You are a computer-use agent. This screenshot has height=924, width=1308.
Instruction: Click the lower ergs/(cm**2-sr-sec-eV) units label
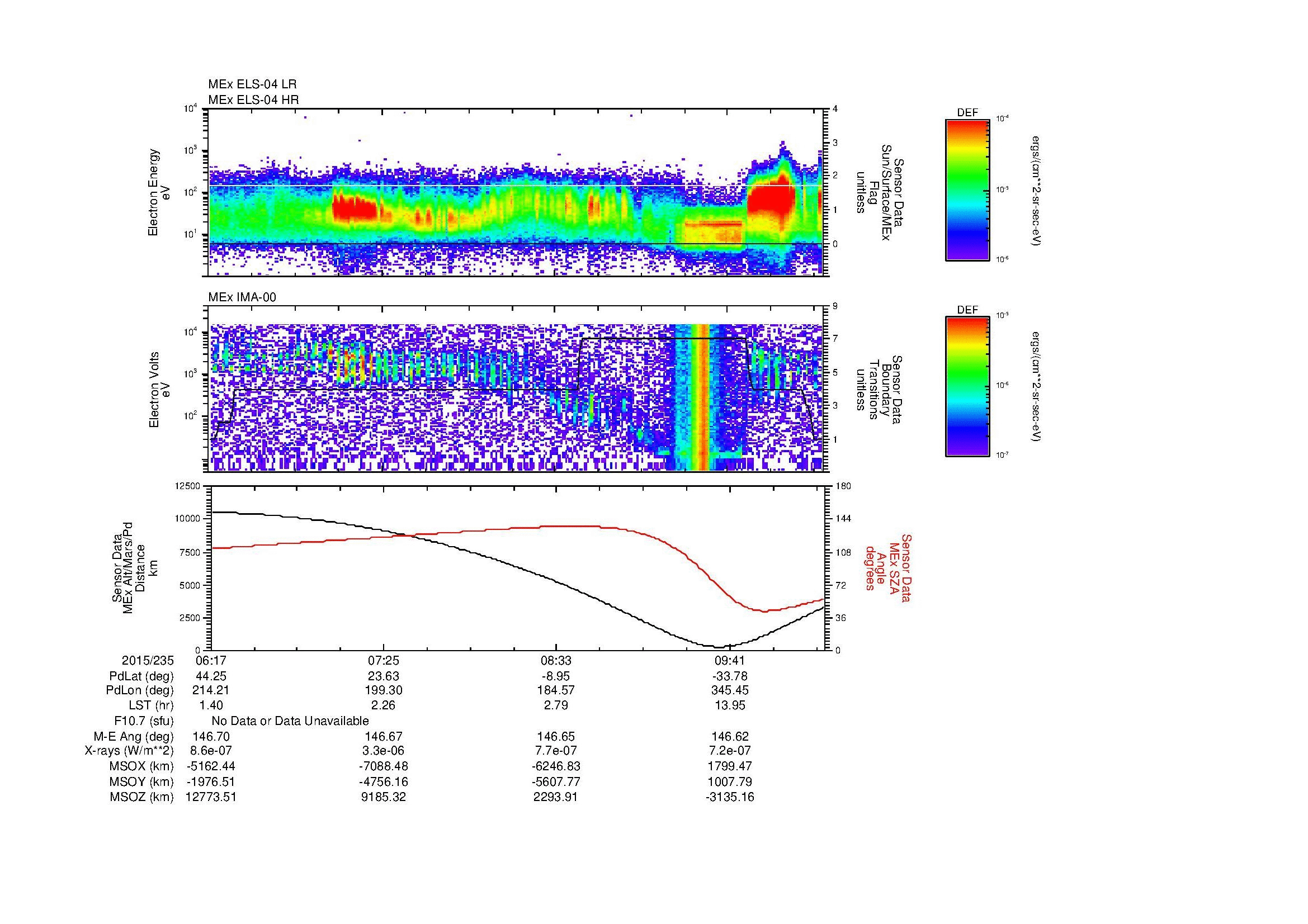1037,387
